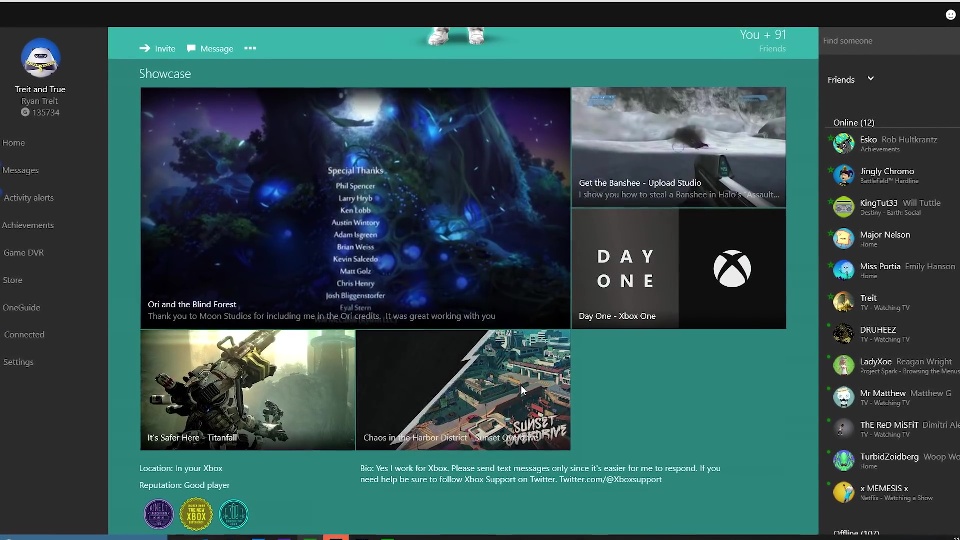Open OneGuide in the sidebar
Screen dimensions: 960x540
[x=21, y=307]
